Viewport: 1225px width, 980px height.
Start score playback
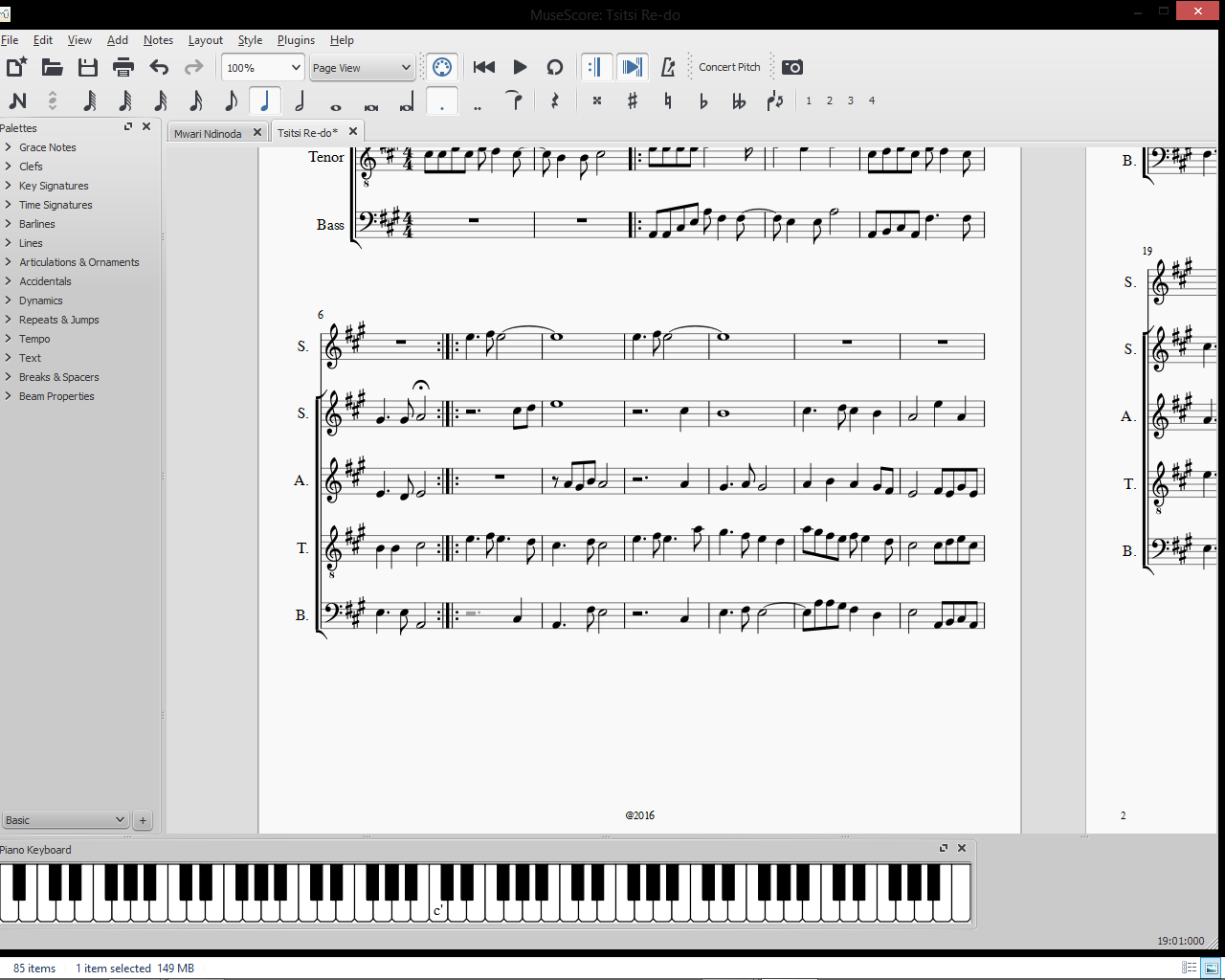520,67
